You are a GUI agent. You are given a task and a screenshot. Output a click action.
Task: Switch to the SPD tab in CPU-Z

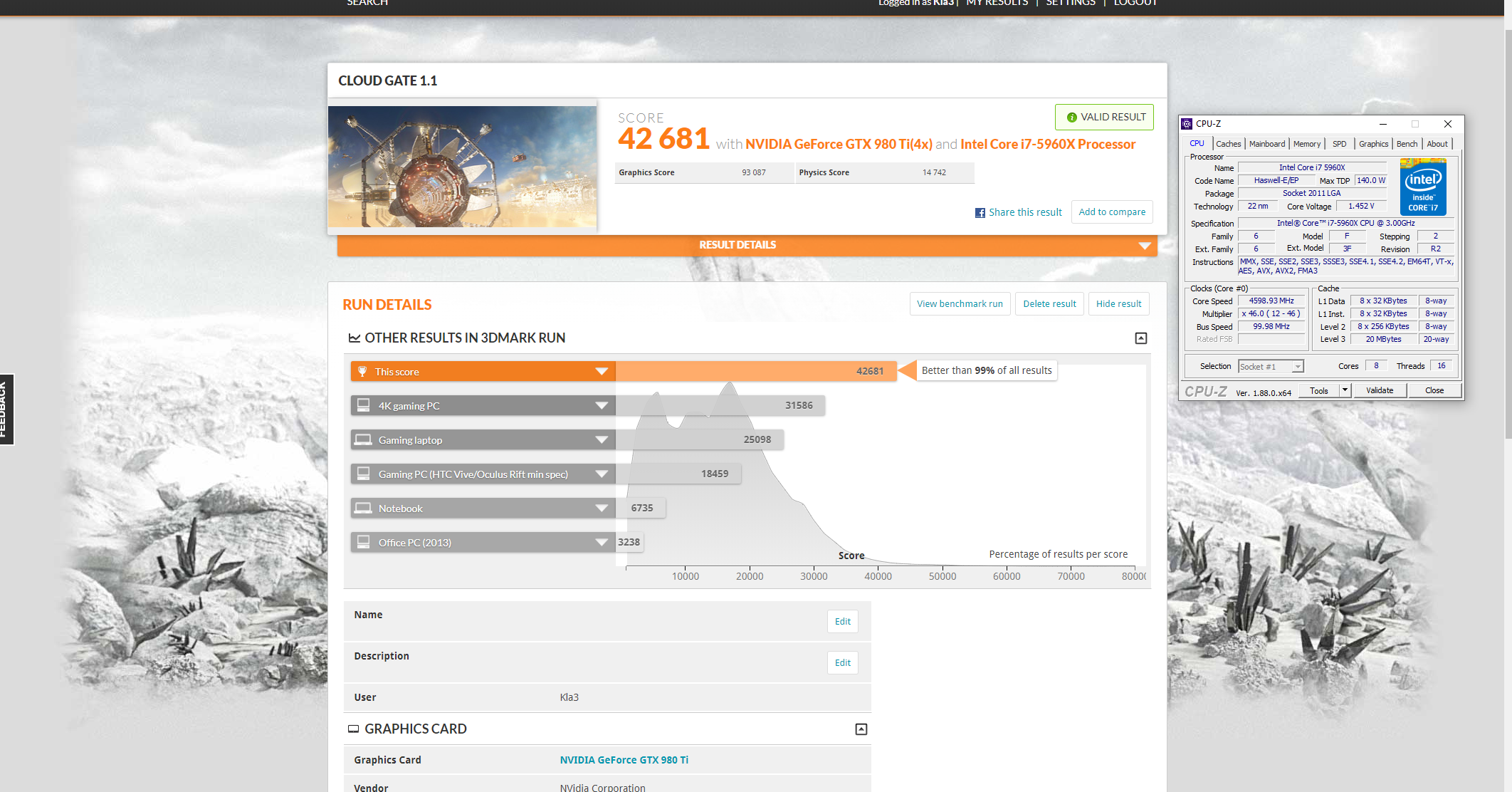[1339, 144]
